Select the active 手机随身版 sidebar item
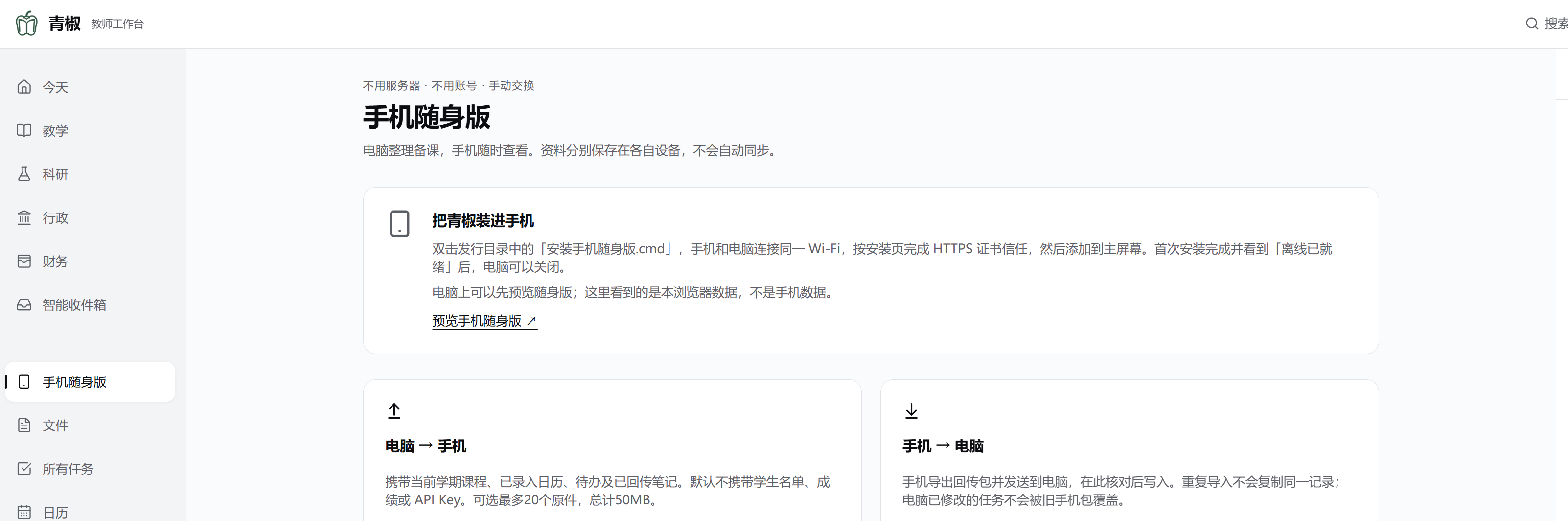This screenshot has width=1568, height=521. [90, 381]
